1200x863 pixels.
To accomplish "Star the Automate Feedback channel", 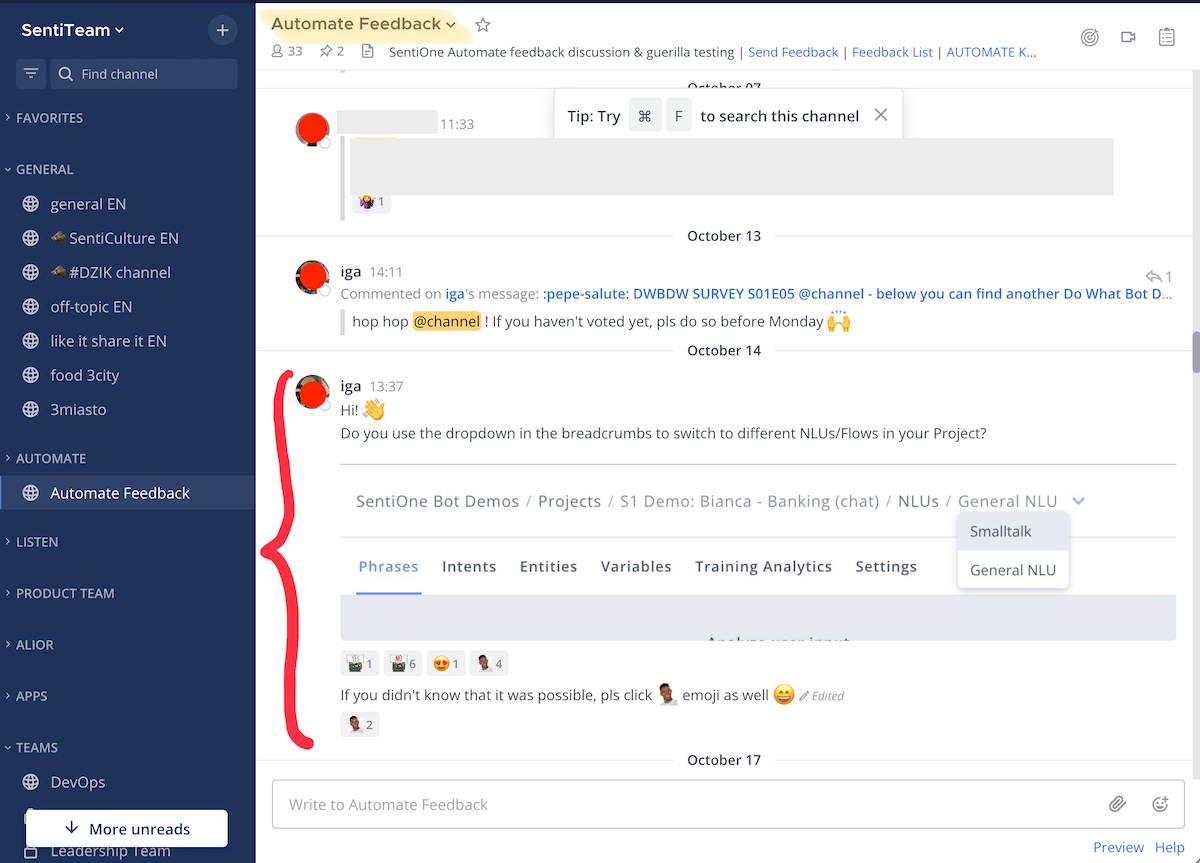I will pyautogui.click(x=483, y=24).
